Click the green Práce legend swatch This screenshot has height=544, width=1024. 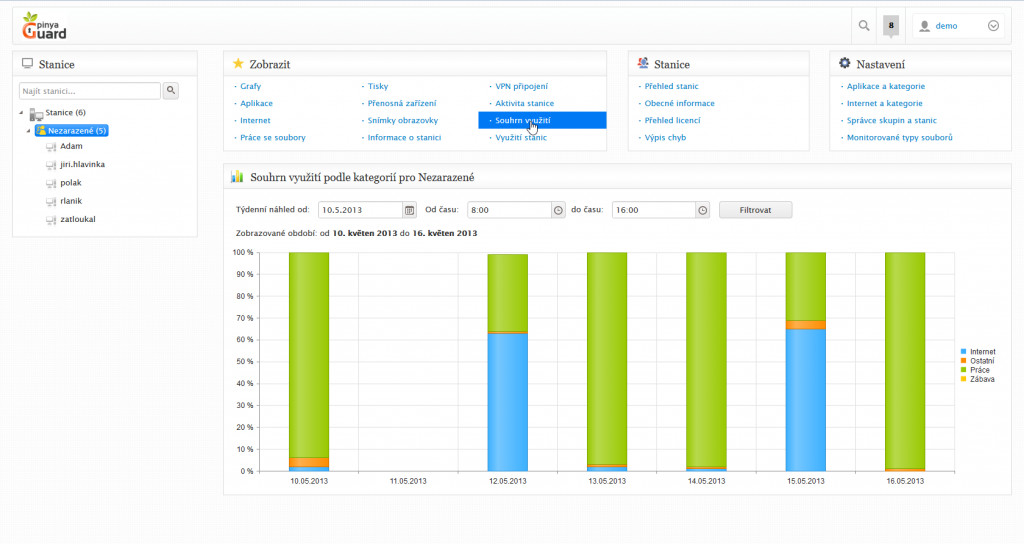click(x=963, y=370)
